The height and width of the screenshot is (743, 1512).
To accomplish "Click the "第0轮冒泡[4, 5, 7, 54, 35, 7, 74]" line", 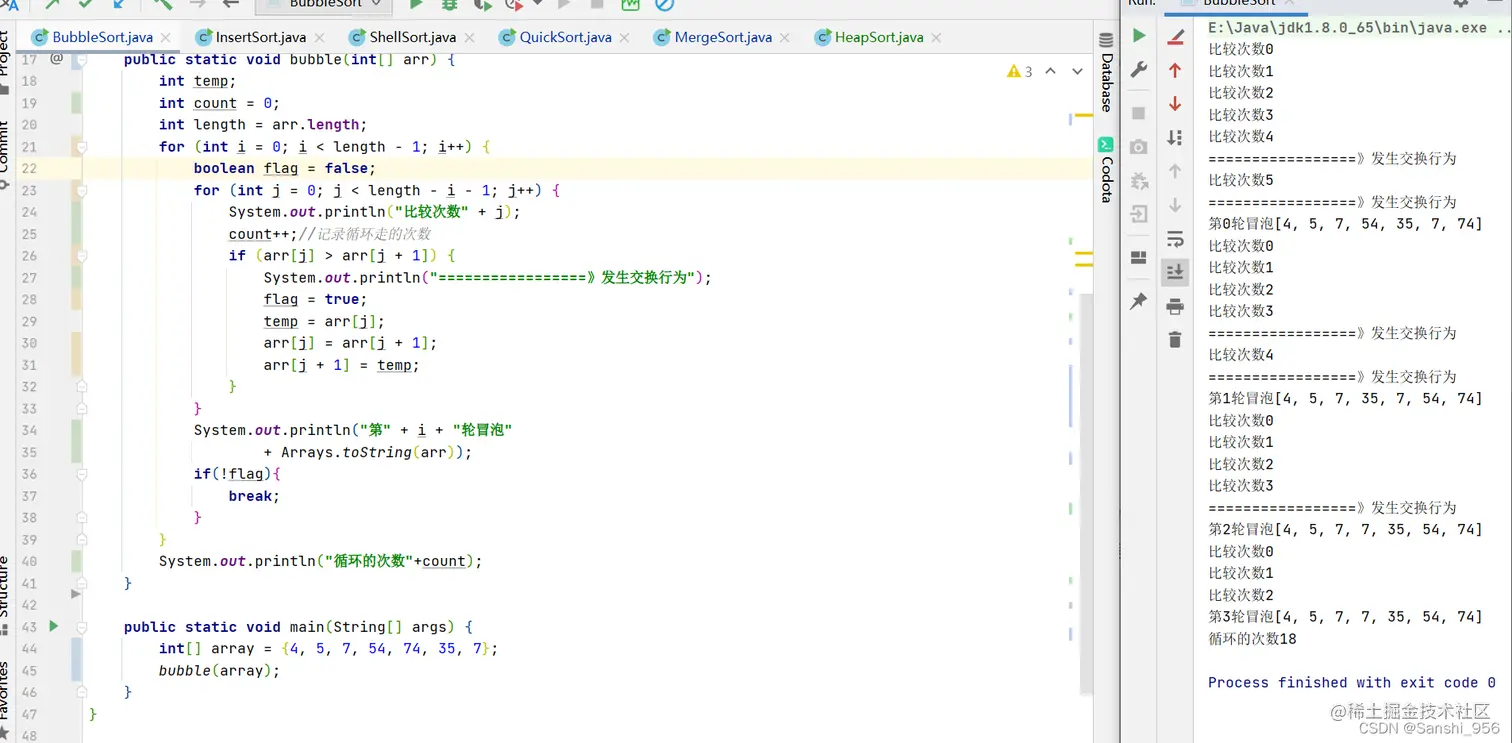I will pyautogui.click(x=1345, y=224).
